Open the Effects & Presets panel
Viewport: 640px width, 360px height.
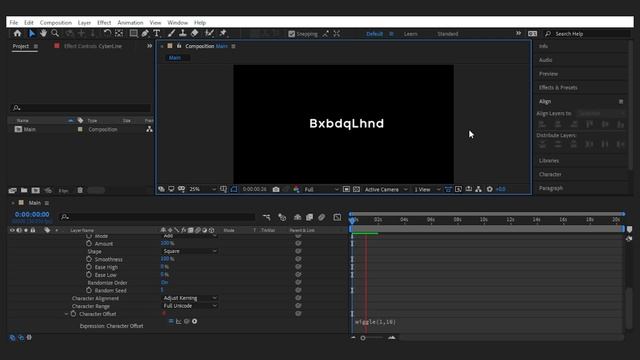pos(558,87)
